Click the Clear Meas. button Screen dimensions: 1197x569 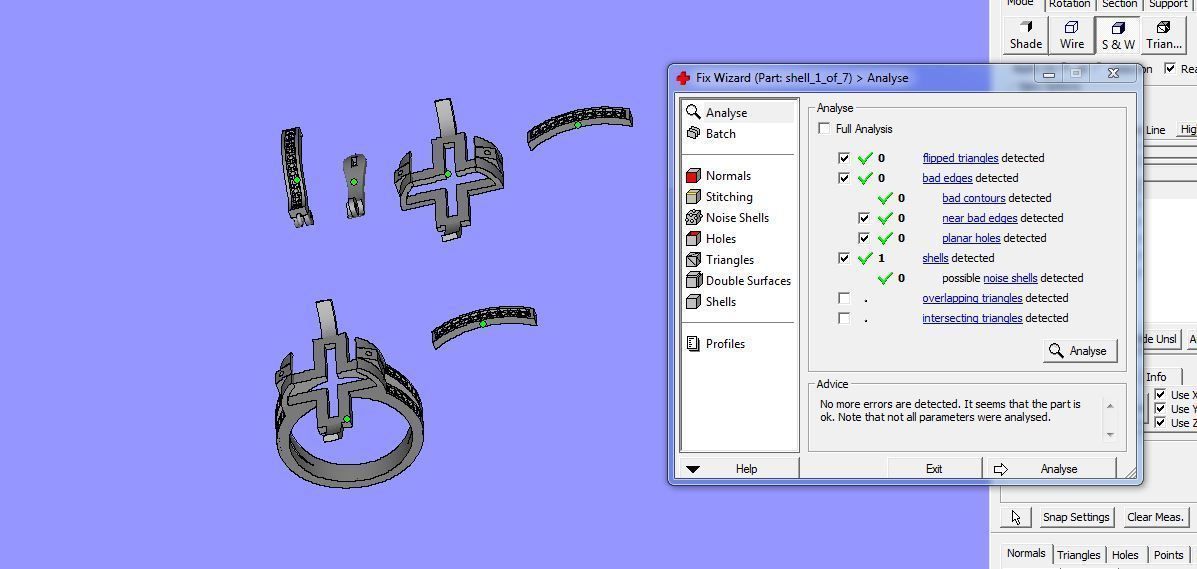click(1155, 517)
